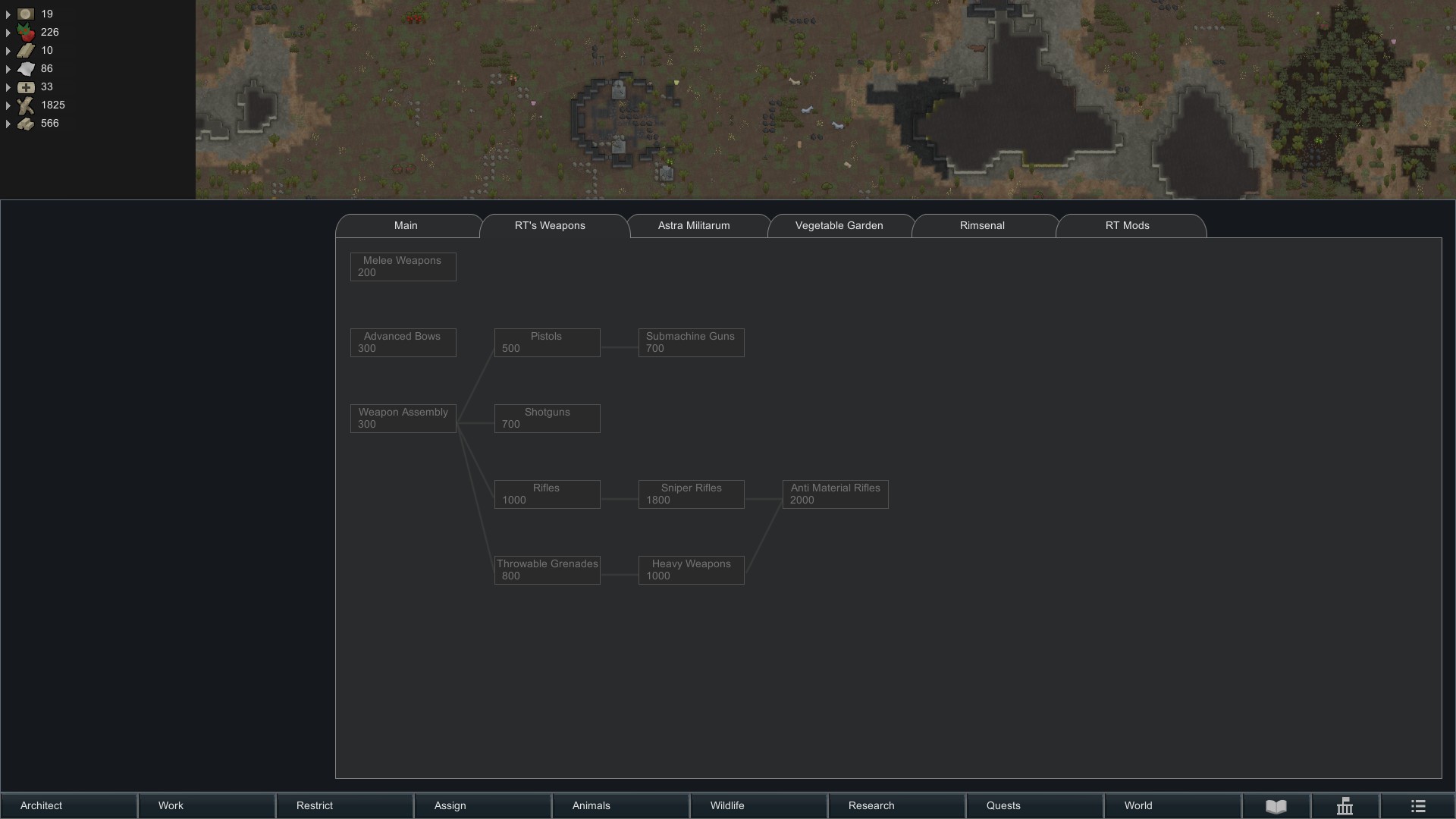Click the wood count value 1825

(x=53, y=105)
